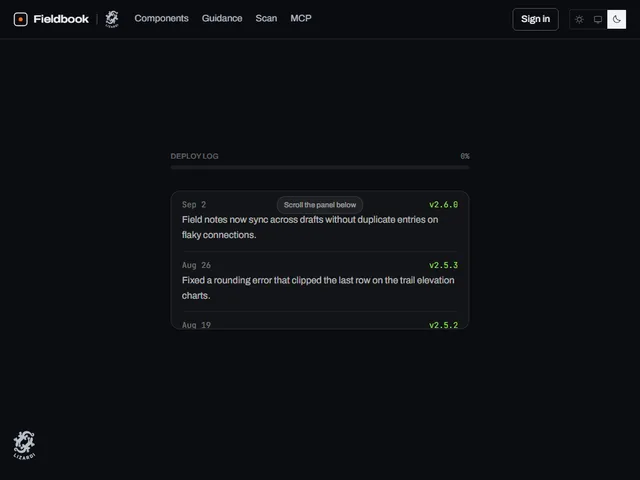Click the Sep 2 field notes entry
The image size is (640, 480).
pyautogui.click(x=320, y=221)
